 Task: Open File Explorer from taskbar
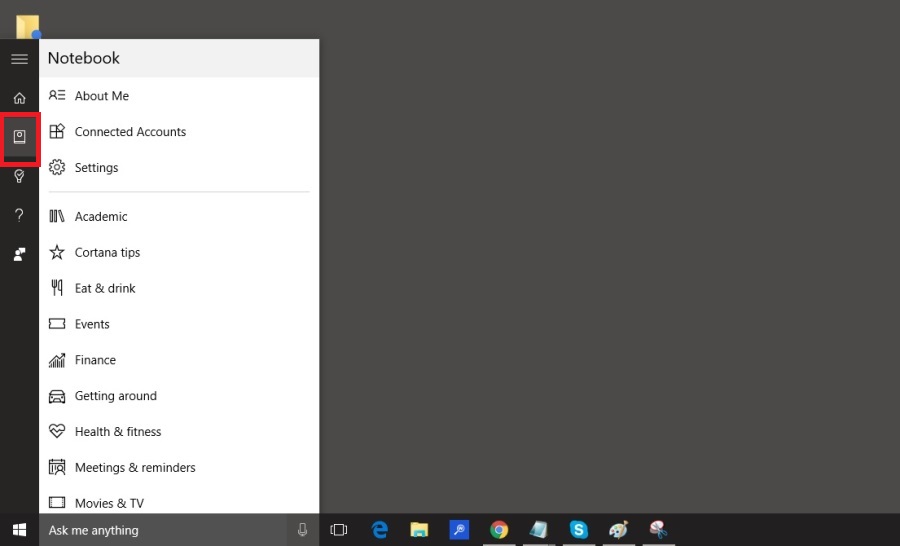point(419,529)
